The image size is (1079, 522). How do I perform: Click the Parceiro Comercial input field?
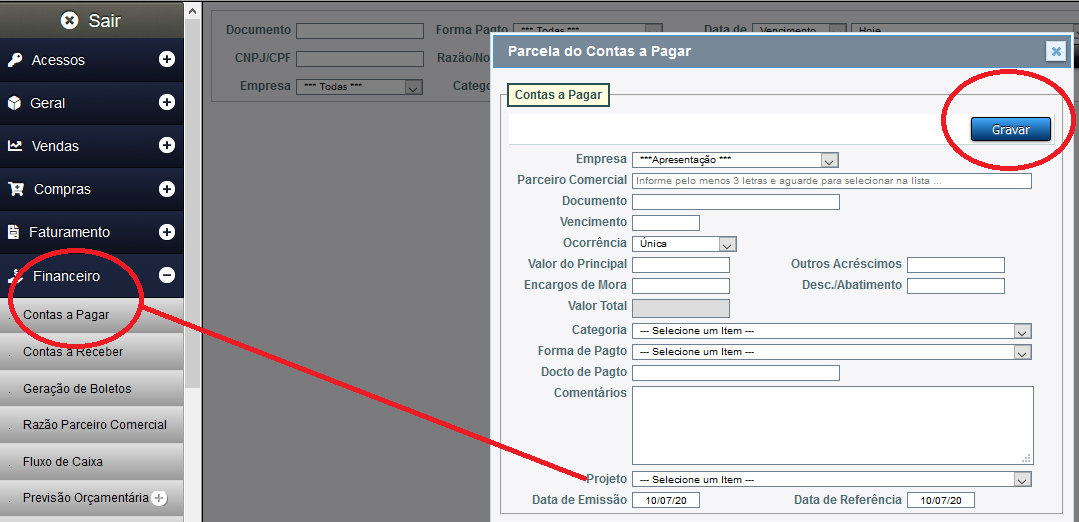pos(831,181)
